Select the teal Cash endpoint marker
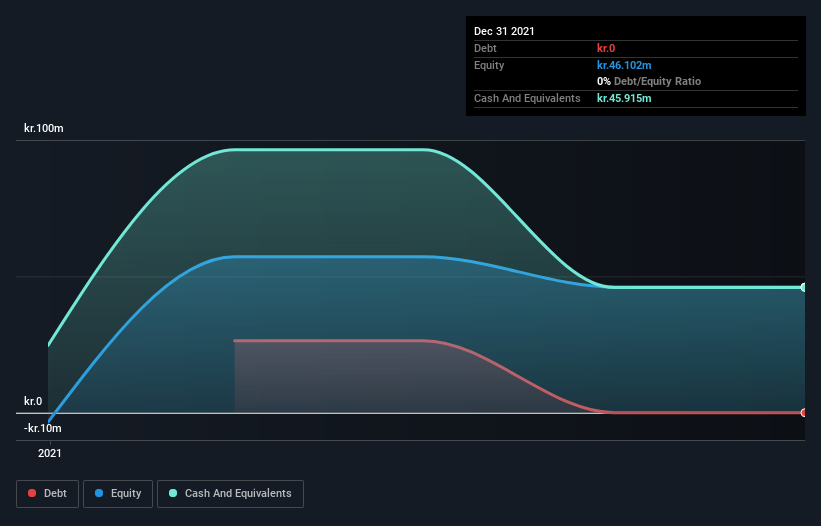Viewport: 821px width, 526px height. tap(804, 287)
